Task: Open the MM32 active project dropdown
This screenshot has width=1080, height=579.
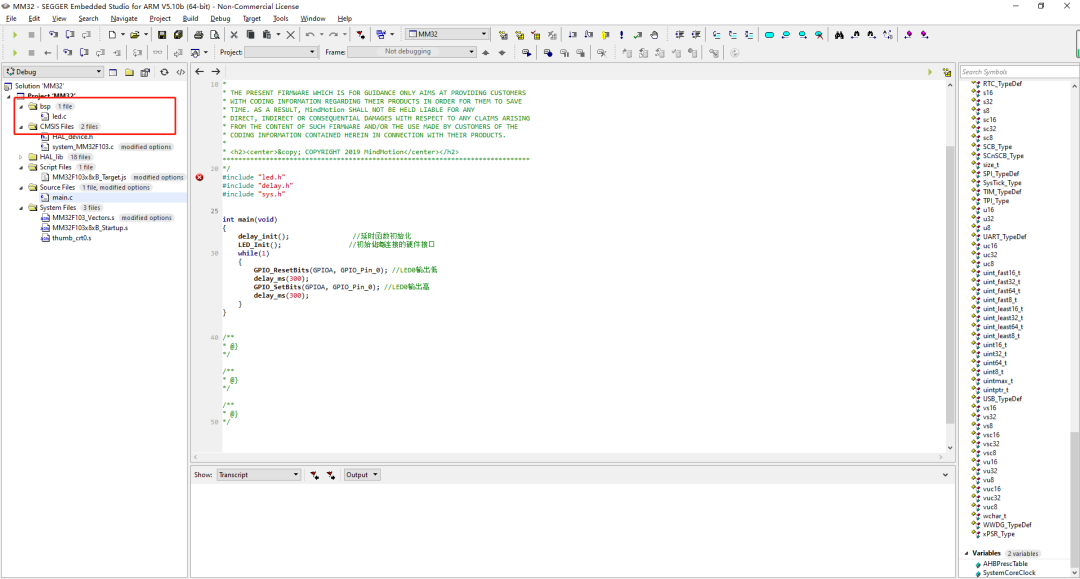Action: coord(447,34)
